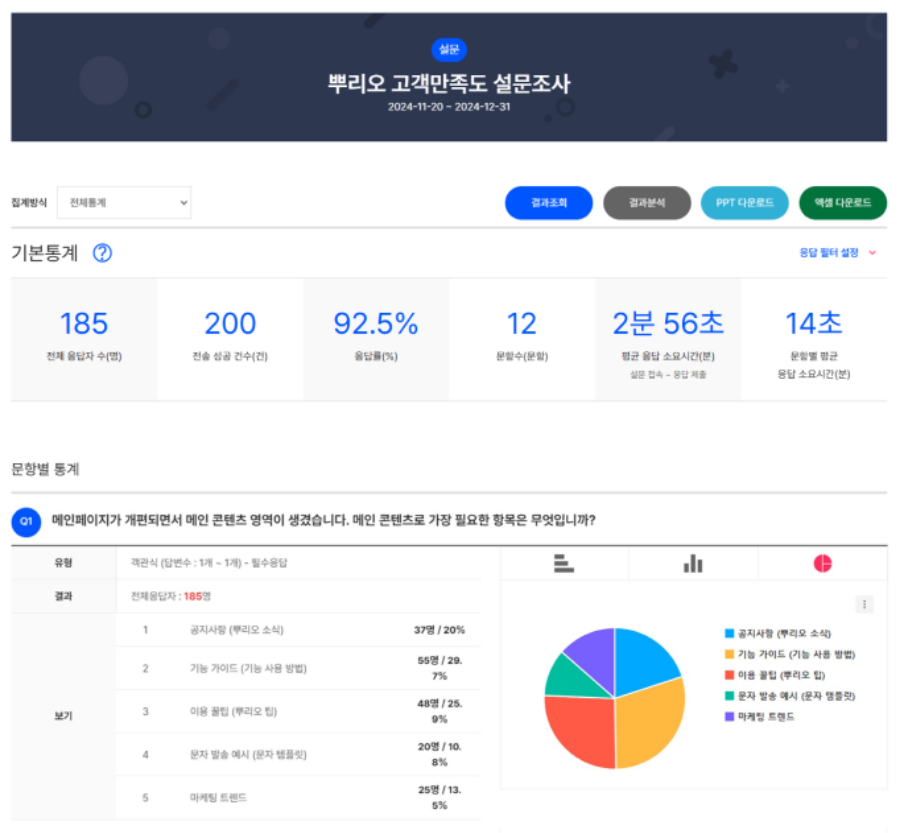The width and height of the screenshot is (900, 833).
Task: Open the 집계방식 전체통계 dropdown
Action: tap(124, 202)
